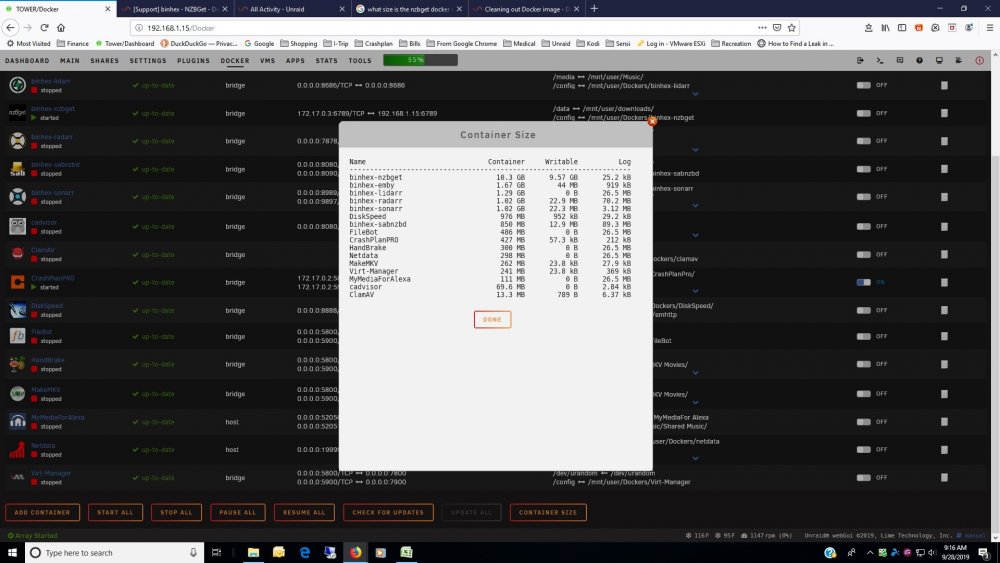1000x563 pixels.
Task: Click the 55% progress bar in header
Action: (420, 60)
